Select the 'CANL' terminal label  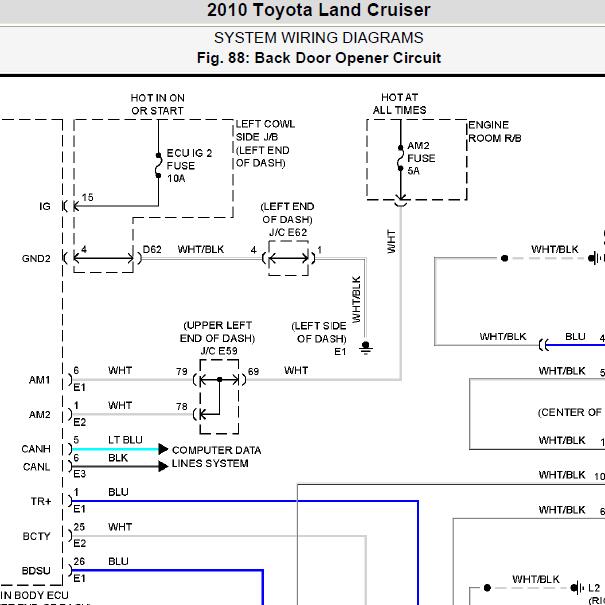[x=36, y=467]
